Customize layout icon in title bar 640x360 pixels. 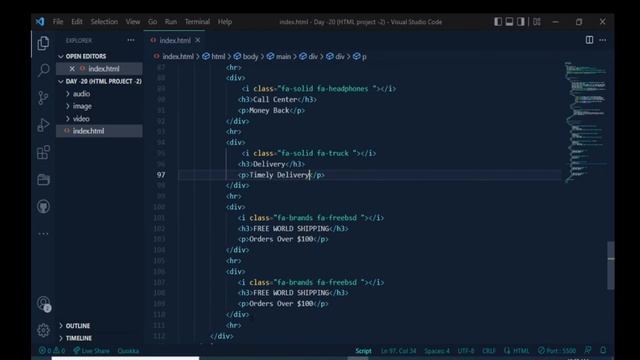537,22
